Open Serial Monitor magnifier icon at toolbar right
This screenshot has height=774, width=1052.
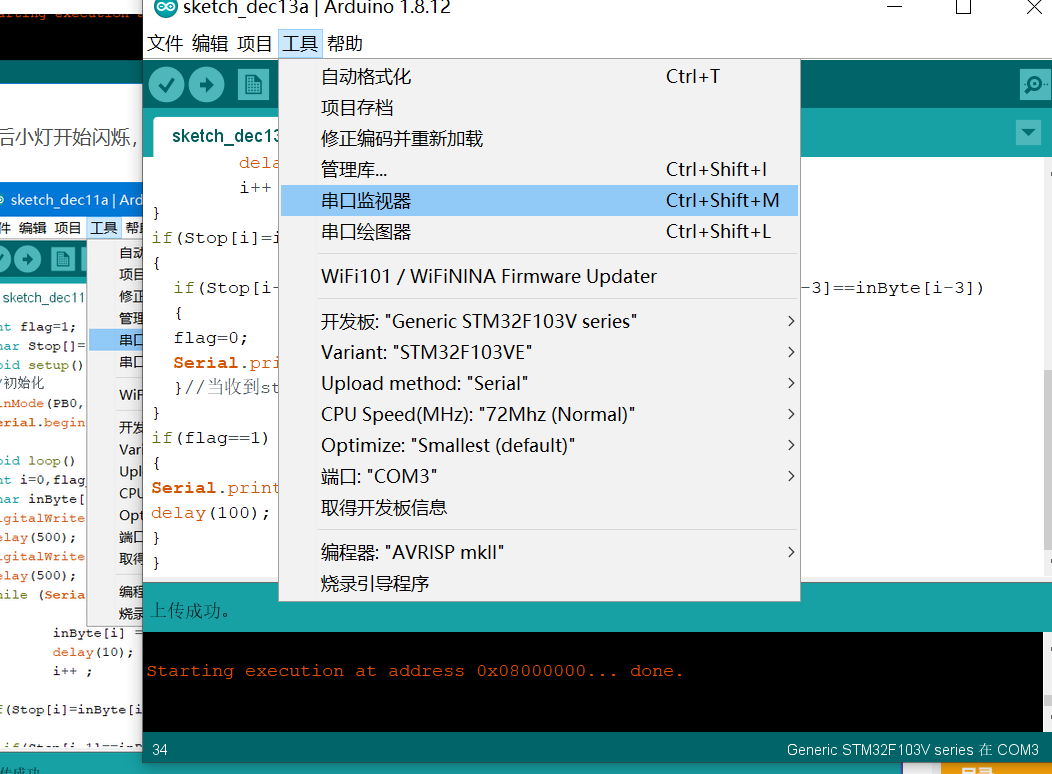(x=1034, y=85)
